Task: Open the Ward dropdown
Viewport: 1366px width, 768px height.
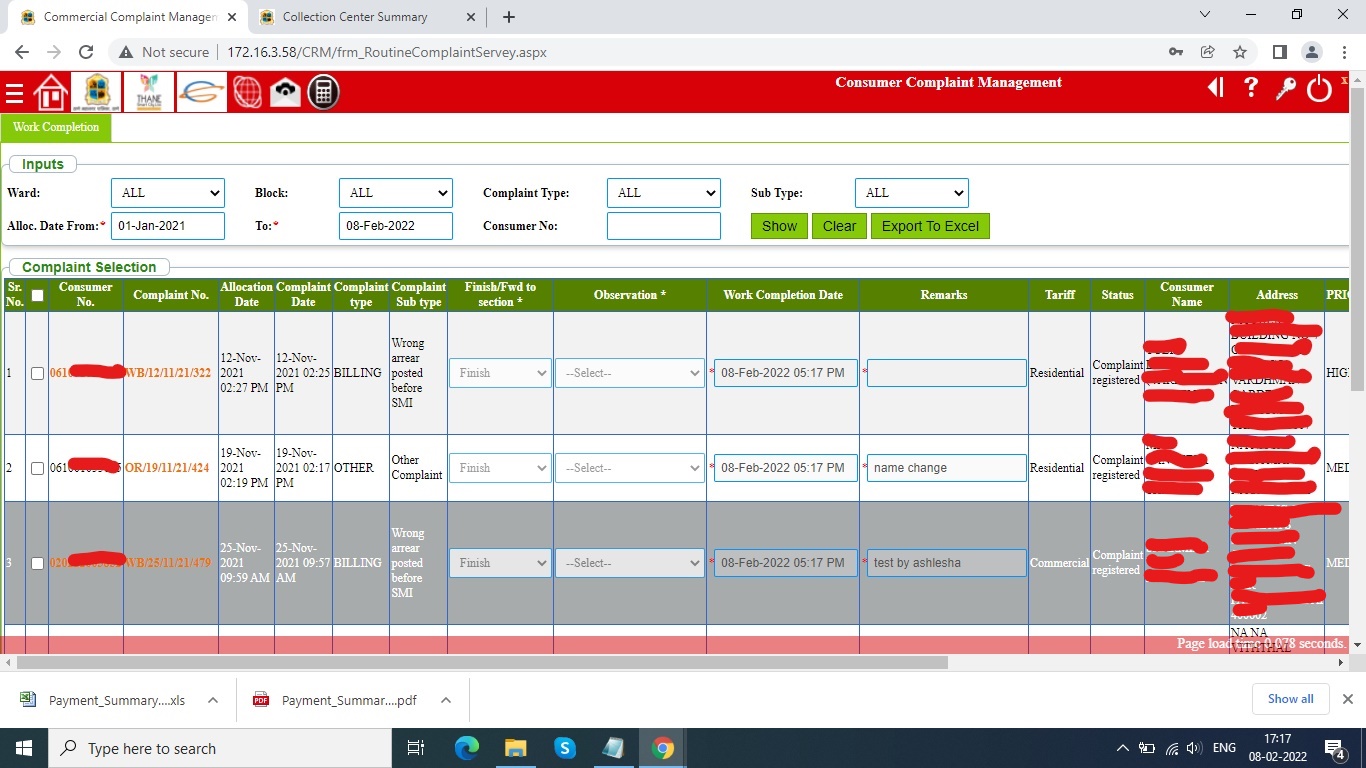Action: [168, 193]
